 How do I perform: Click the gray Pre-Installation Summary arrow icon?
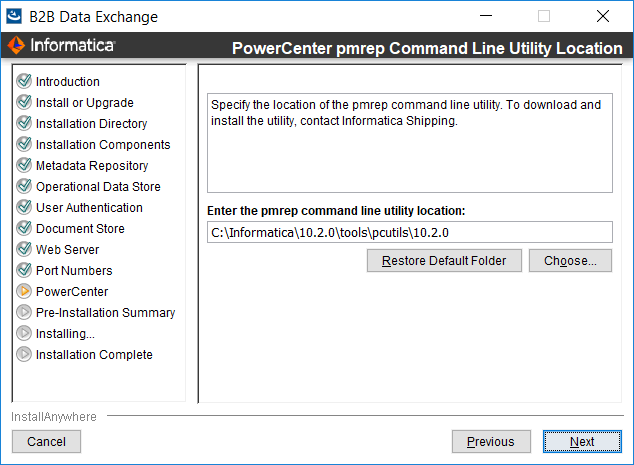pyautogui.click(x=24, y=312)
